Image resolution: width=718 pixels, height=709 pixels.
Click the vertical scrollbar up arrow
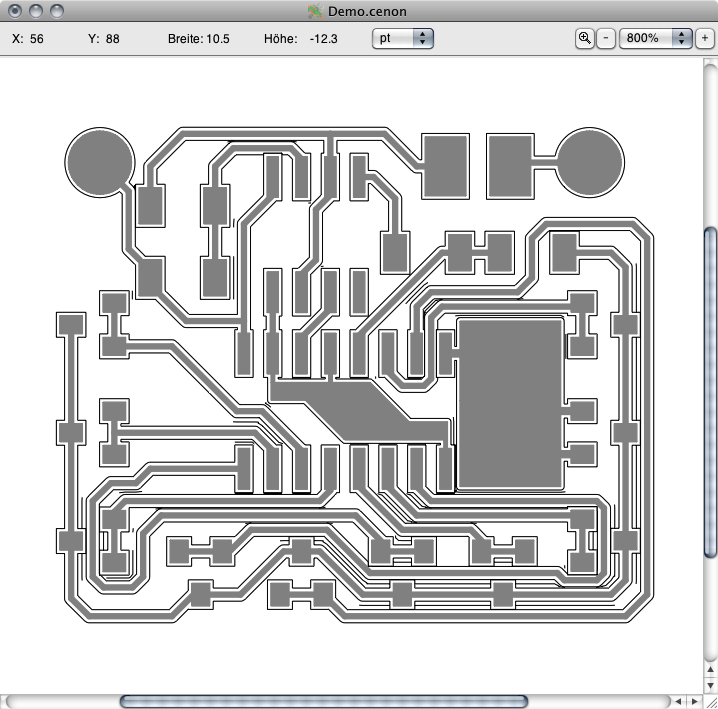tap(709, 667)
